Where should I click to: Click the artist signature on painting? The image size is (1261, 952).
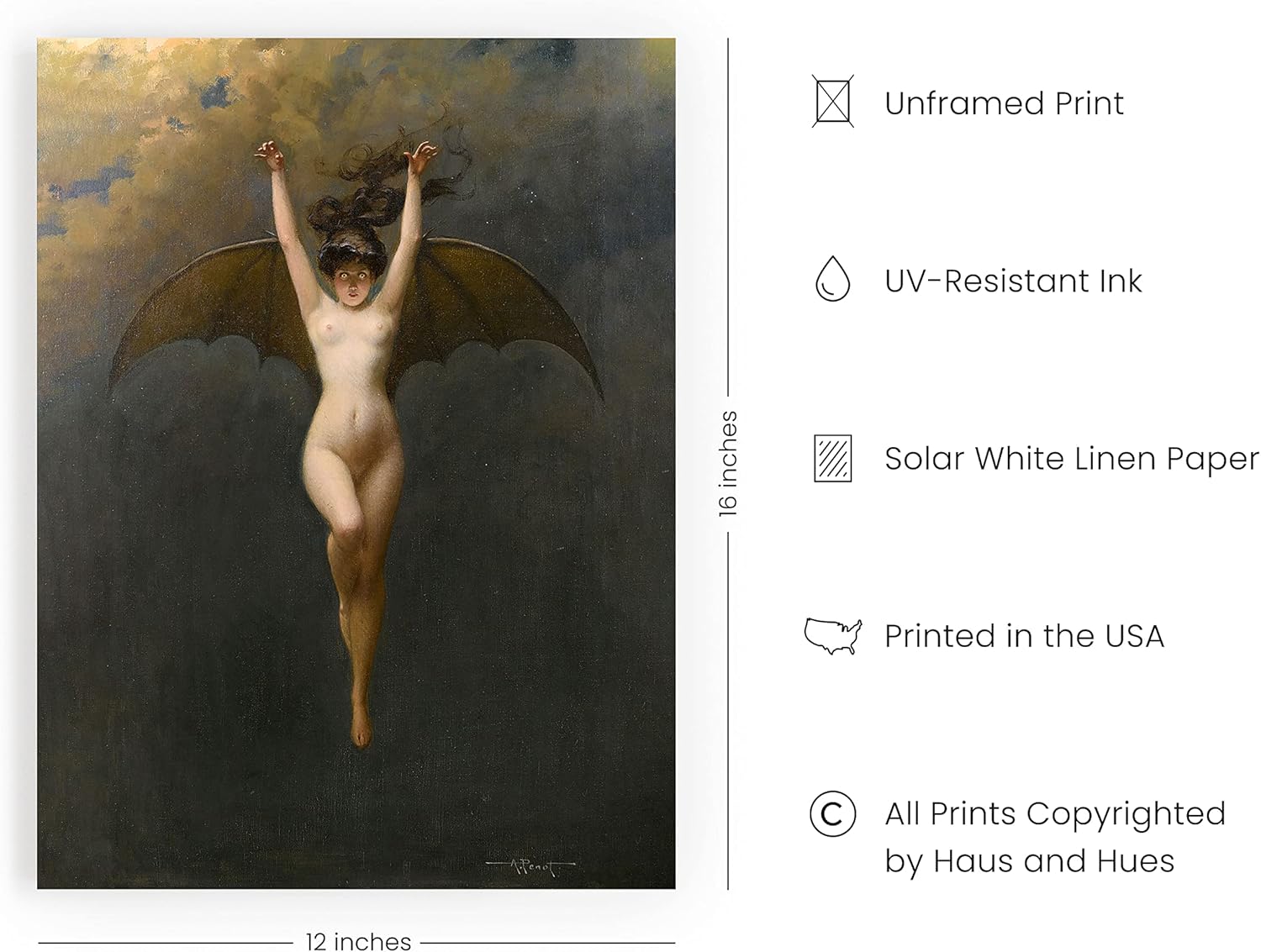530,867
